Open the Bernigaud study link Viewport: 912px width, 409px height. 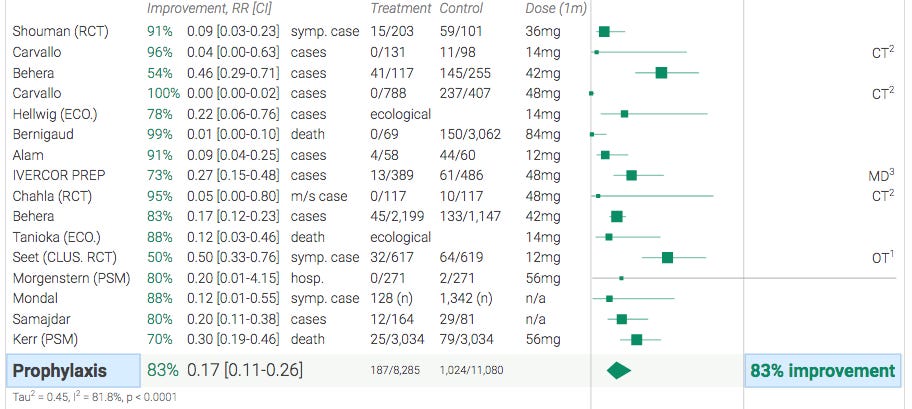41,134
